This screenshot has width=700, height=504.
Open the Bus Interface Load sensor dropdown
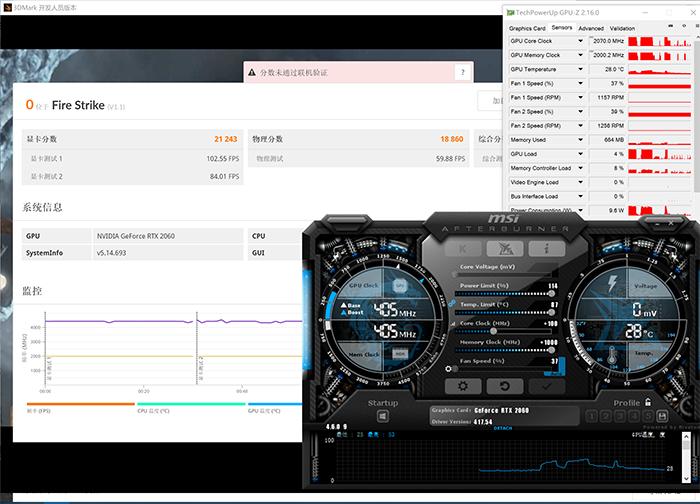(580, 196)
